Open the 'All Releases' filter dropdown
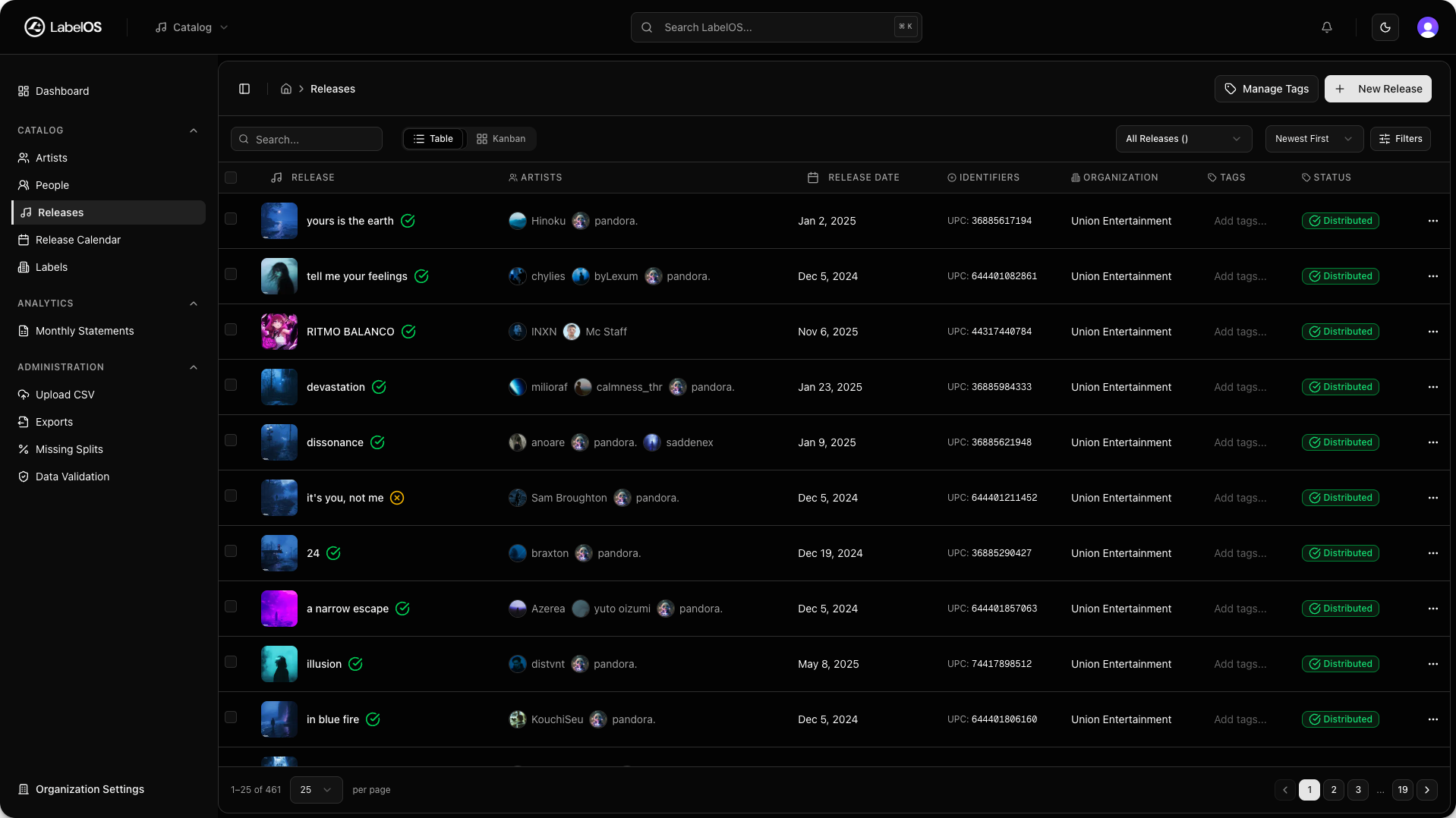Screen dimensions: 1456x818 pos(1182,139)
